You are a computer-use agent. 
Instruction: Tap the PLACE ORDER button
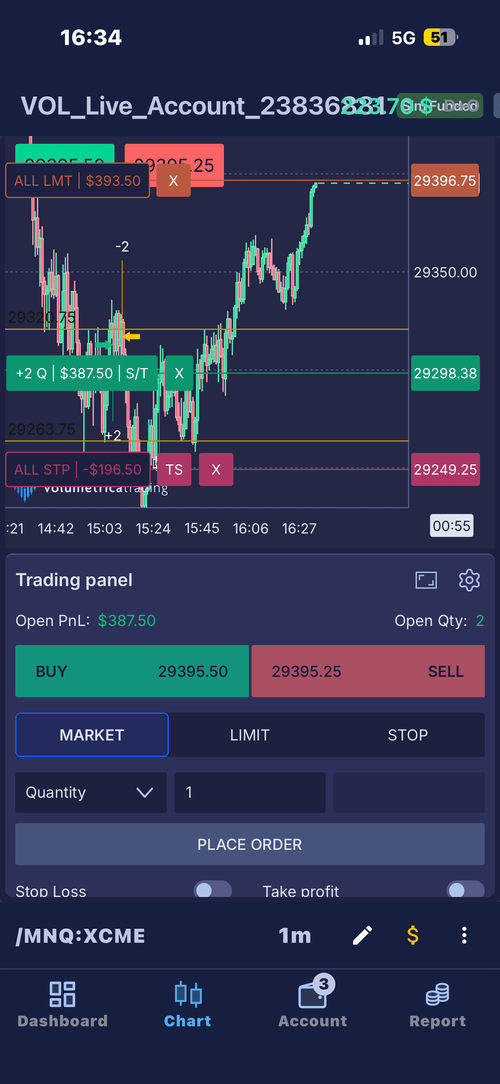(x=250, y=844)
